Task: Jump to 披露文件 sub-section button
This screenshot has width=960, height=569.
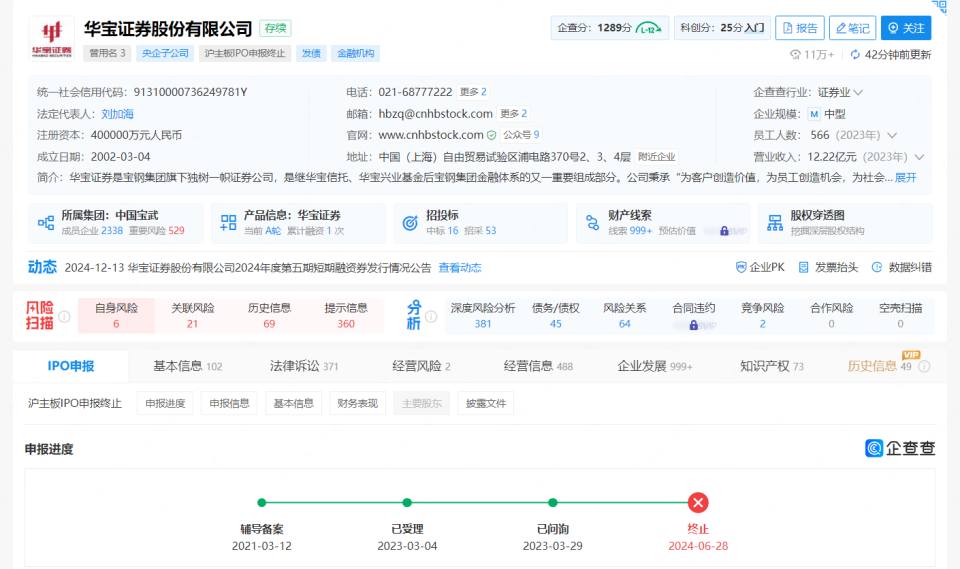Action: point(486,403)
